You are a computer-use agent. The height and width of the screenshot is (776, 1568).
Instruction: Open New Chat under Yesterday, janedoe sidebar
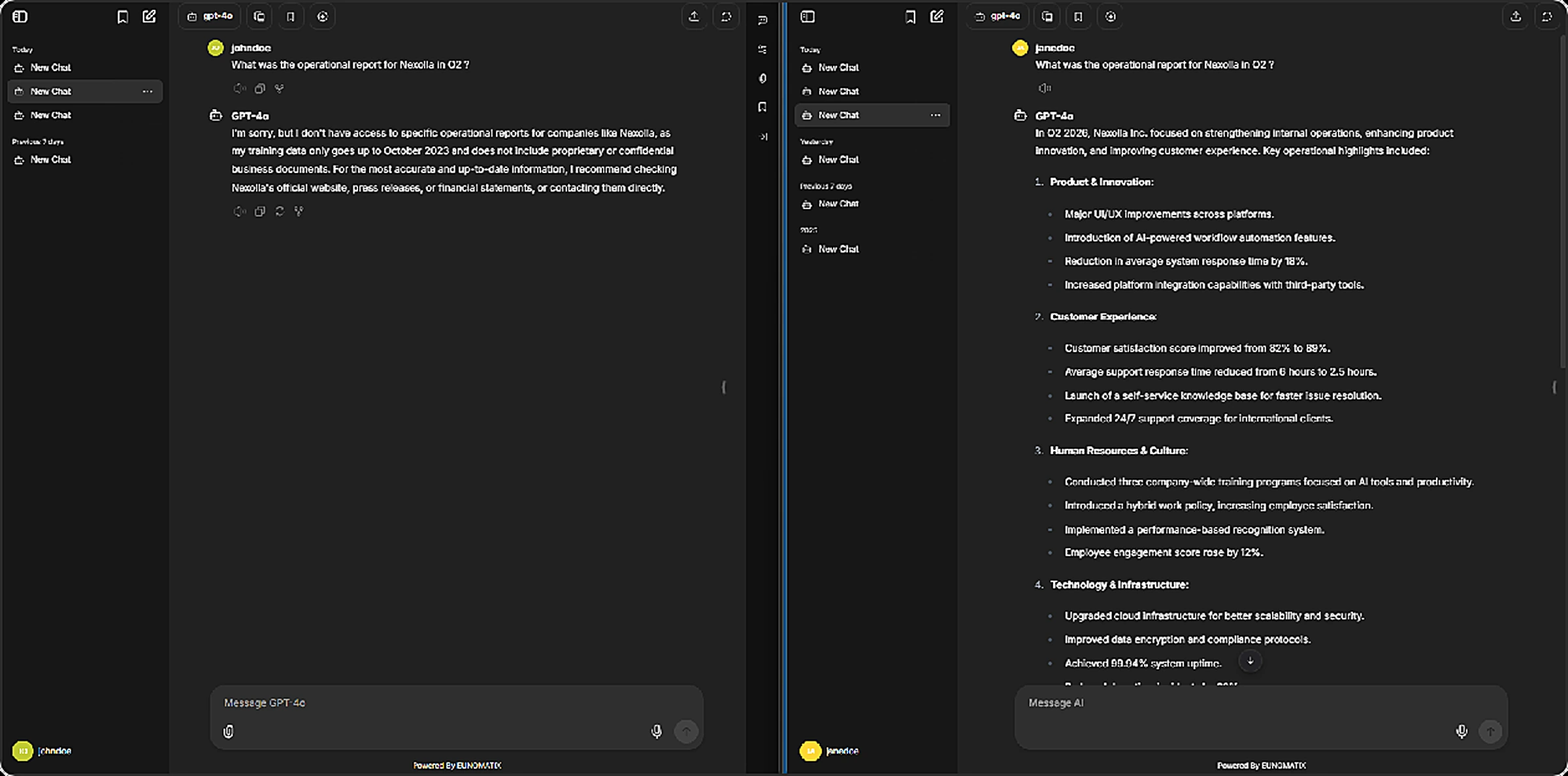(x=872, y=159)
